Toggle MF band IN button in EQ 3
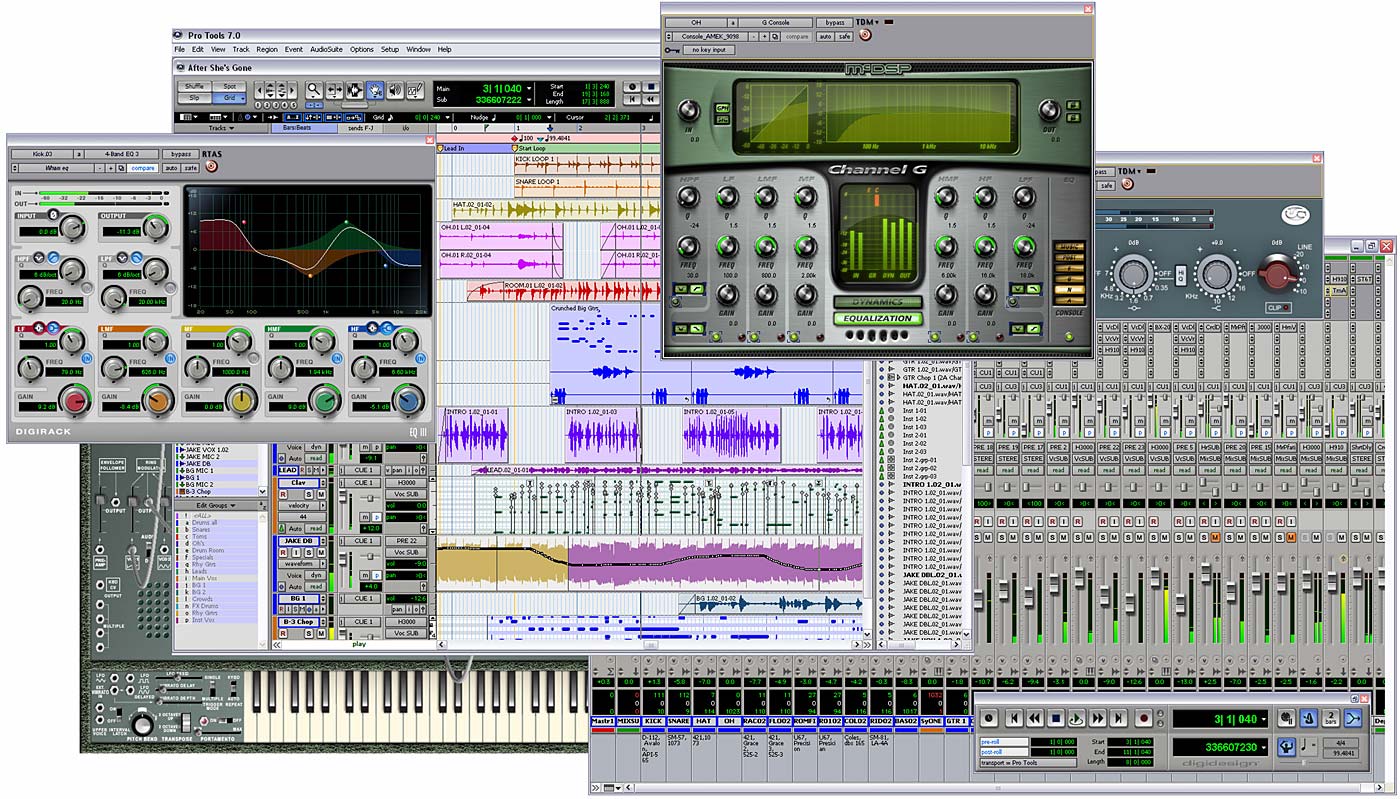This screenshot has height=799, width=1400. coord(254,358)
